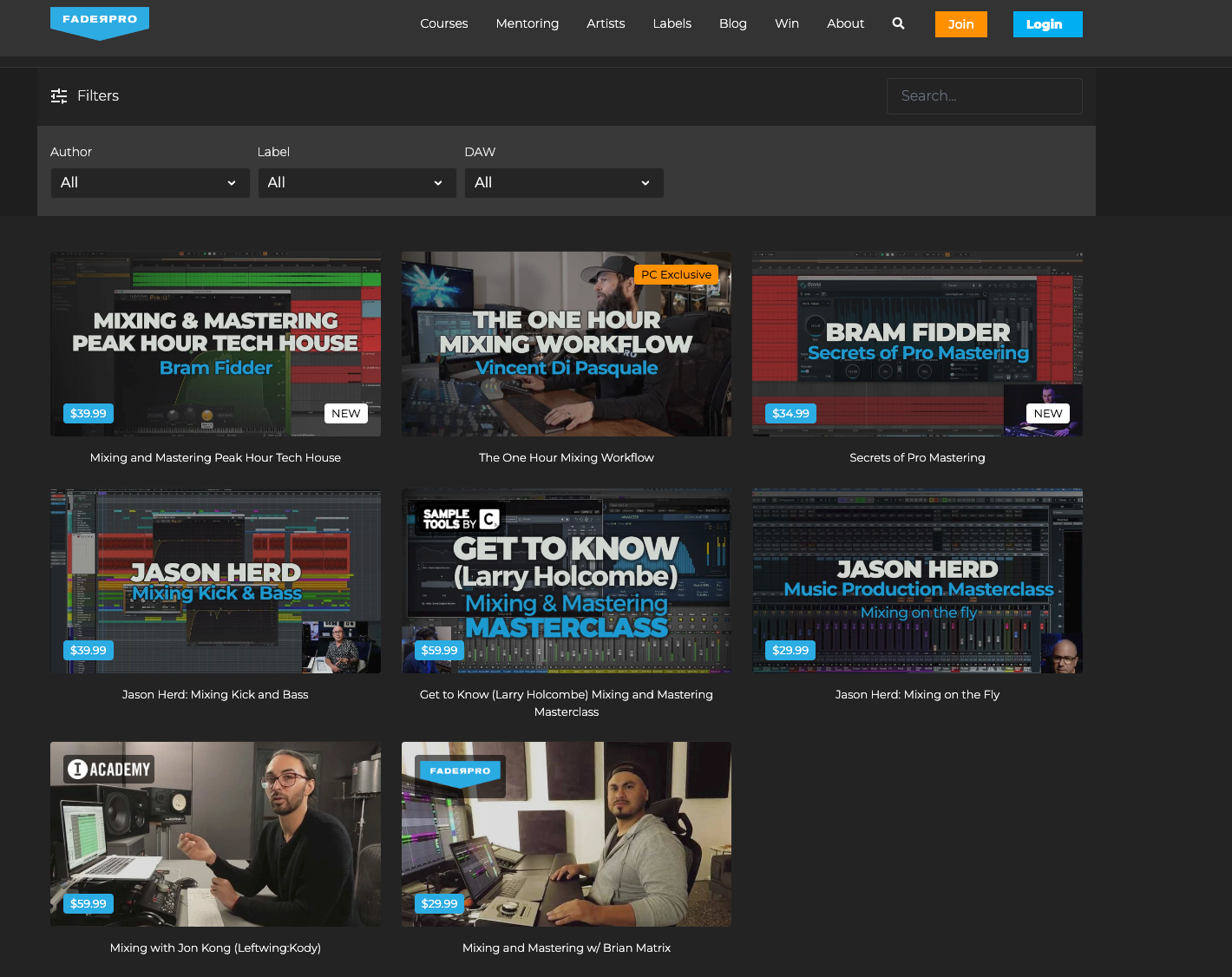Open Secrets of Pro Mastering course
The height and width of the screenshot is (977, 1232).
[917, 344]
